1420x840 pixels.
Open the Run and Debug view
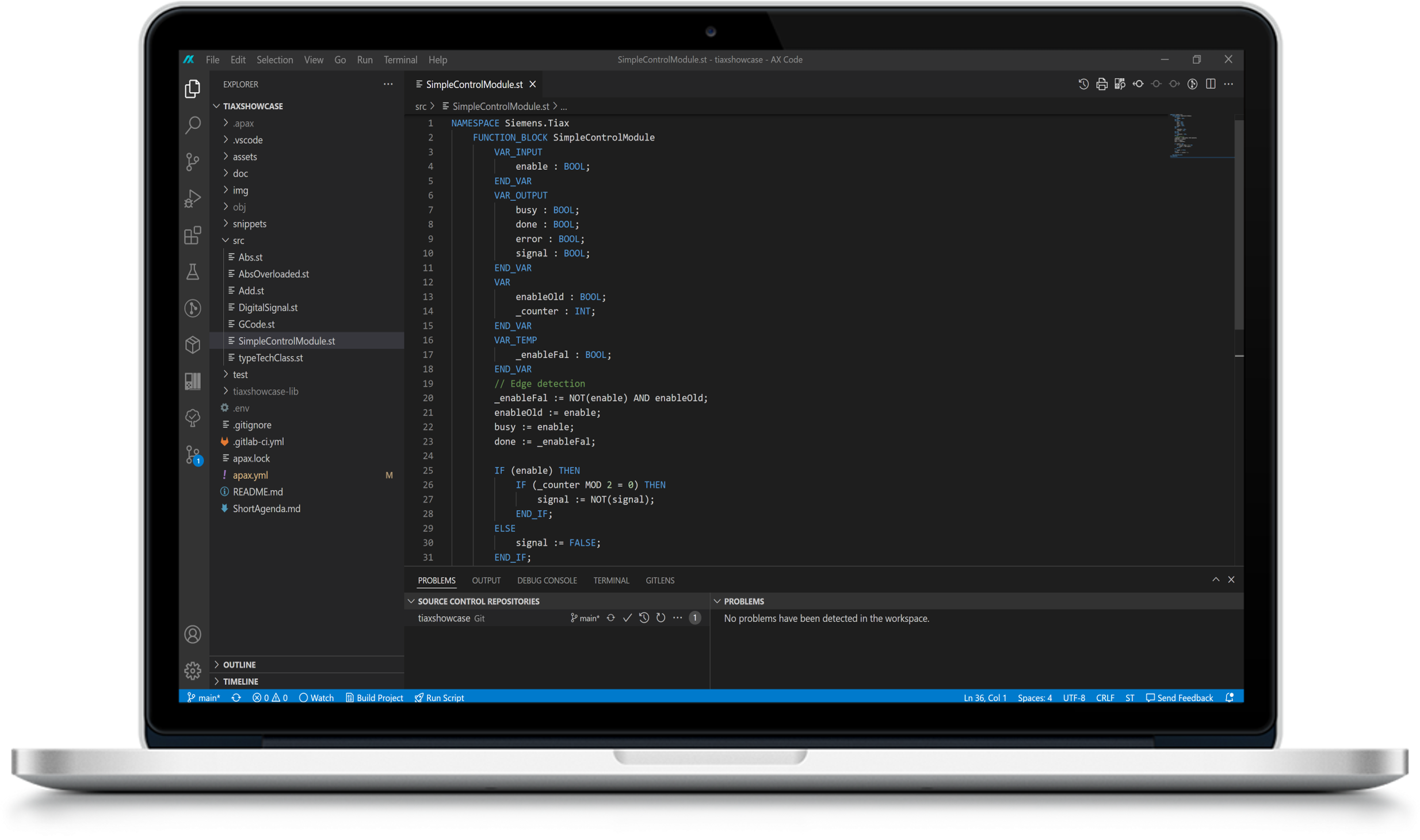(193, 198)
